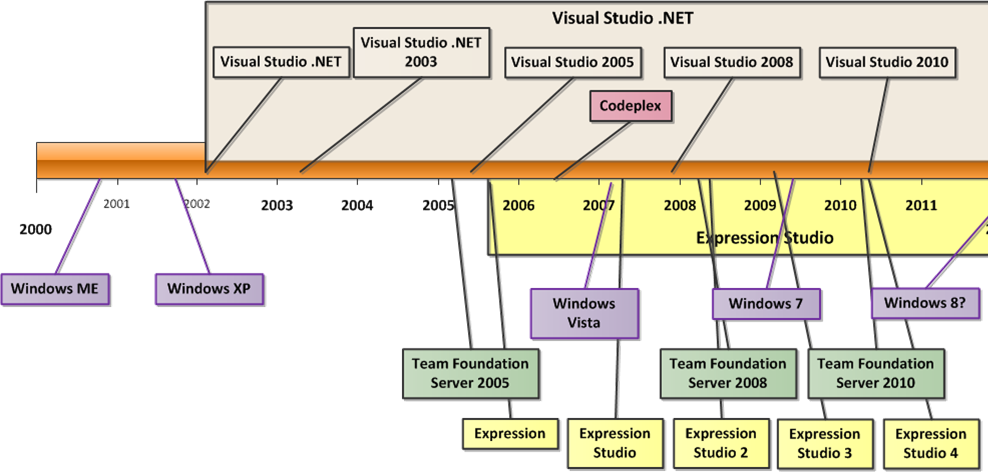Click the Visual Studio 2005 callout box
This screenshot has width=988, height=472.
572,62
